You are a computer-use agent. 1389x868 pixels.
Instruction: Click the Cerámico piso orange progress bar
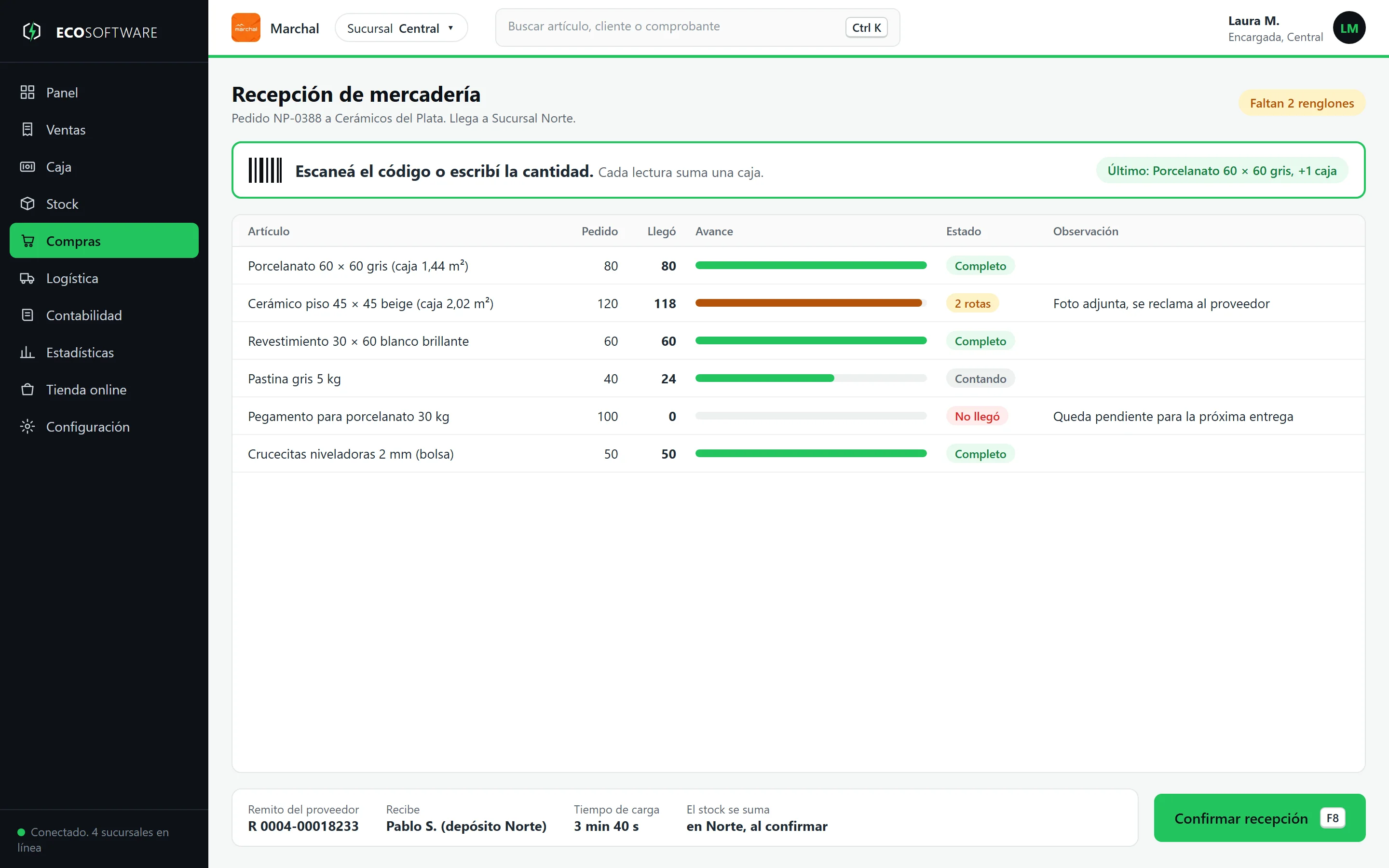point(811,303)
